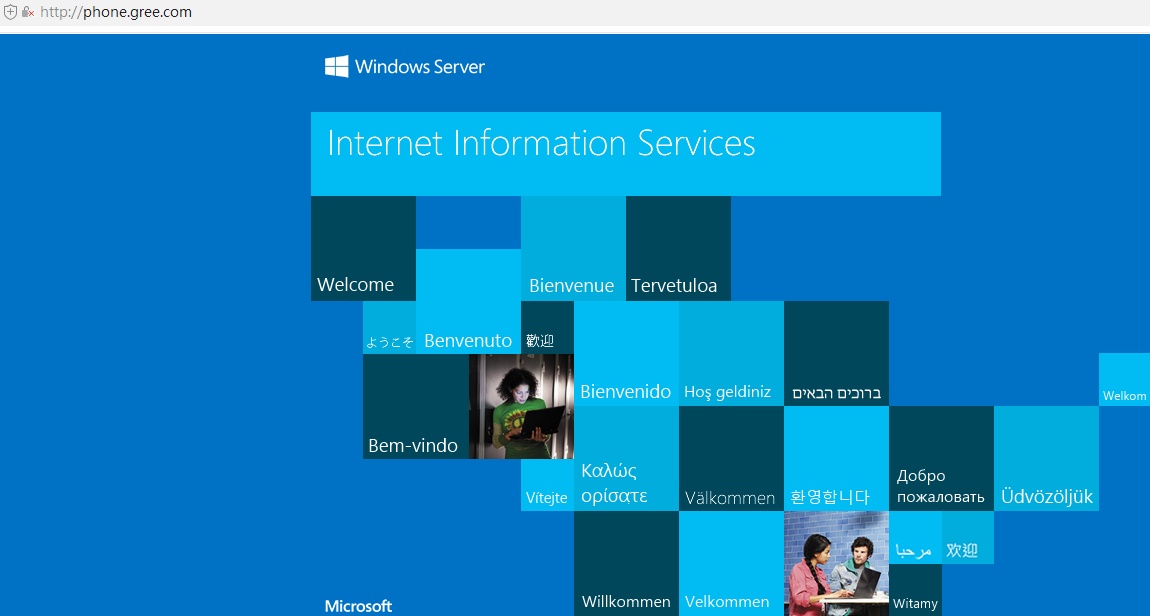This screenshot has height=616, width=1150.
Task: Click the 歡迎 traditional Chinese tile
Action: (547, 327)
